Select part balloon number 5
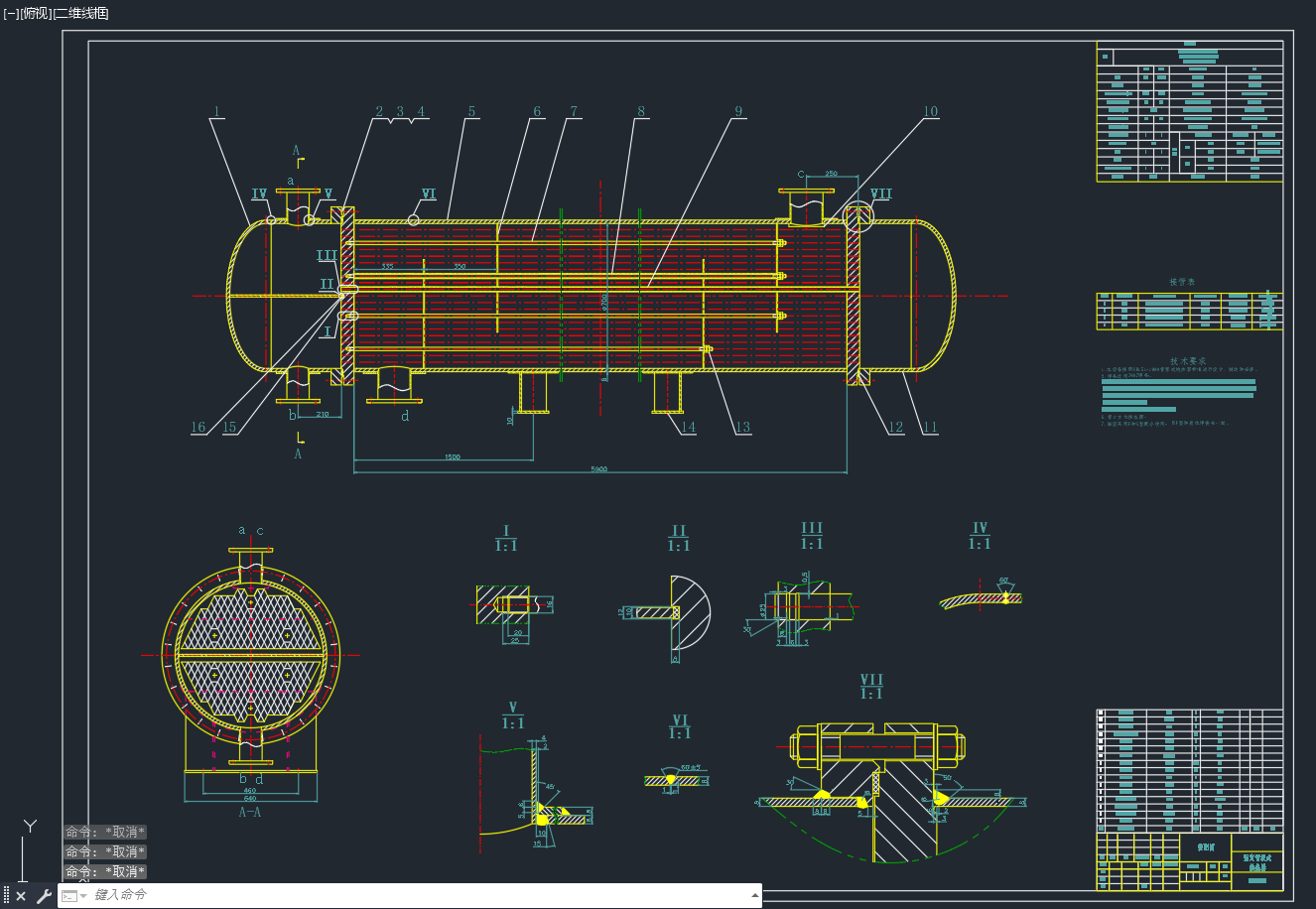 coord(472,111)
